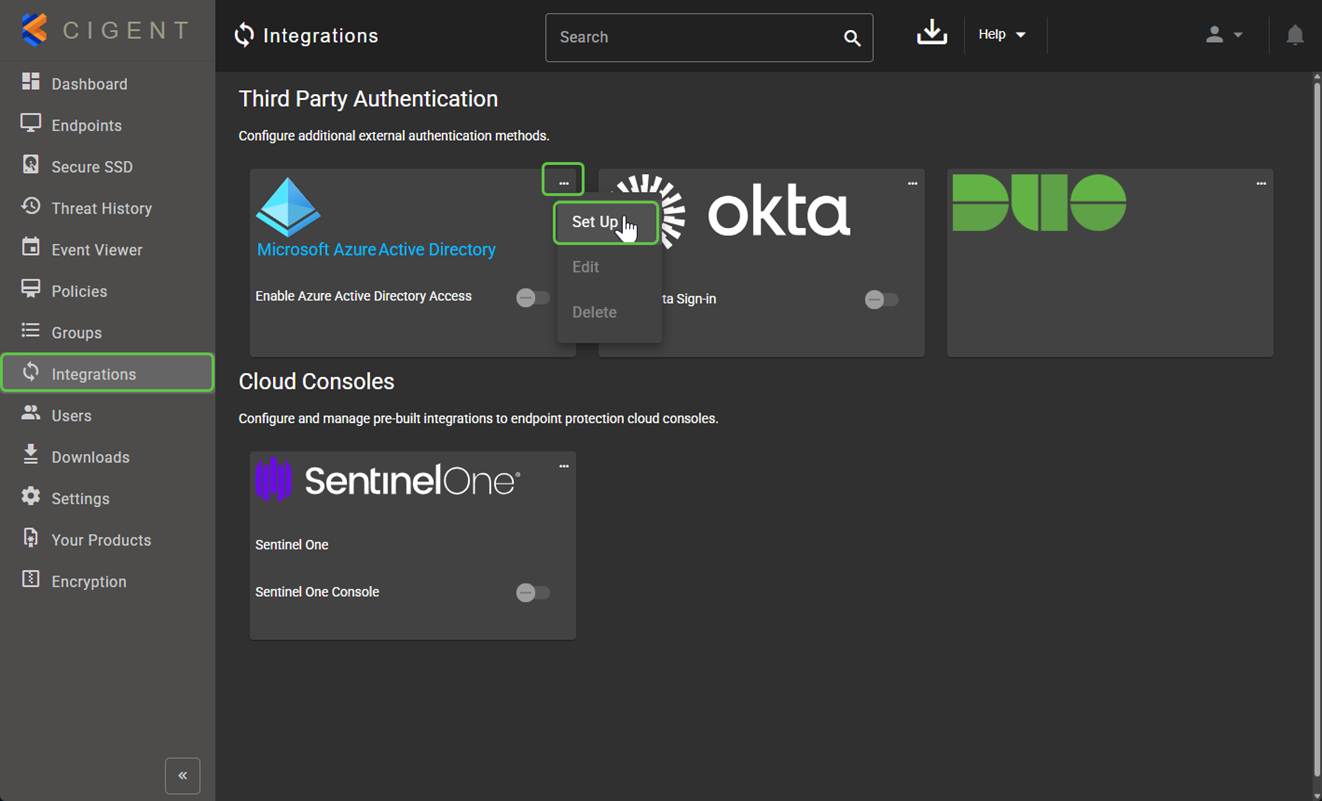Open the SentinelOne card three-dot menu

tap(564, 467)
